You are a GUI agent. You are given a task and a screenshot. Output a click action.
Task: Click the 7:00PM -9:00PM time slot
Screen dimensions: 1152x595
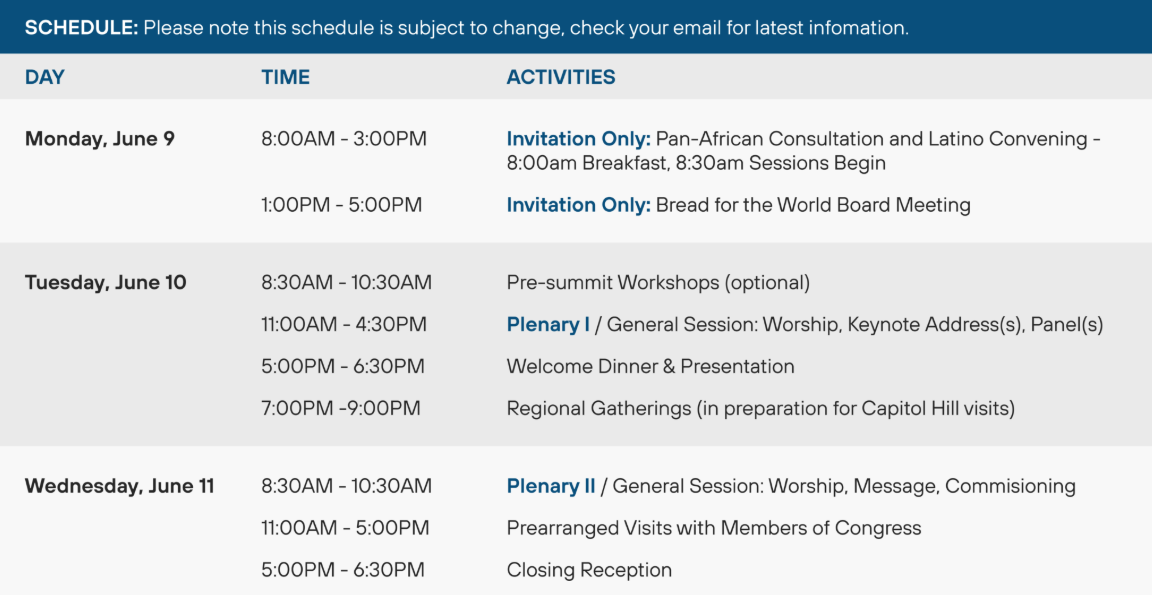click(341, 408)
